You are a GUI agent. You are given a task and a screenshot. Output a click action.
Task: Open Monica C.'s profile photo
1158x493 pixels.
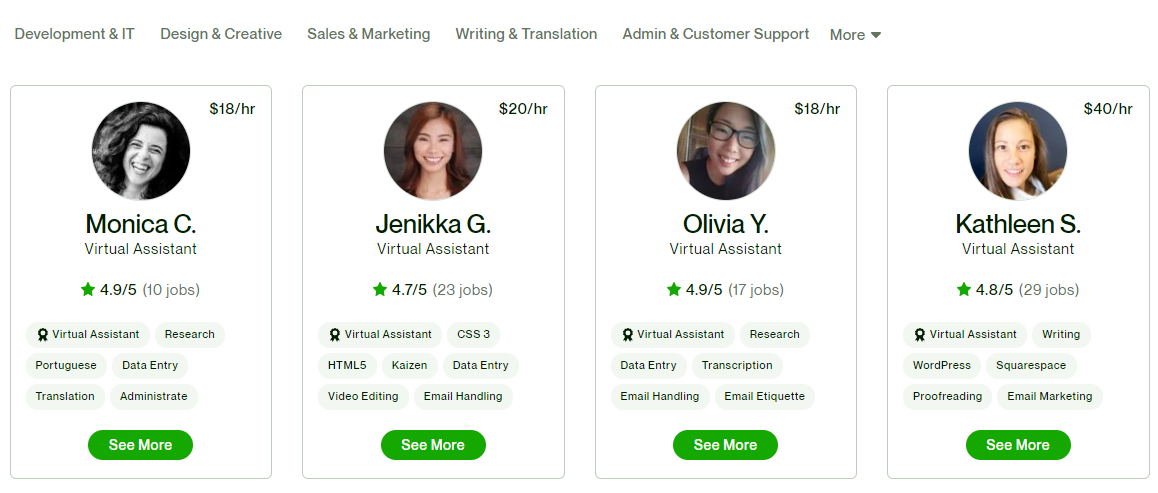[141, 151]
